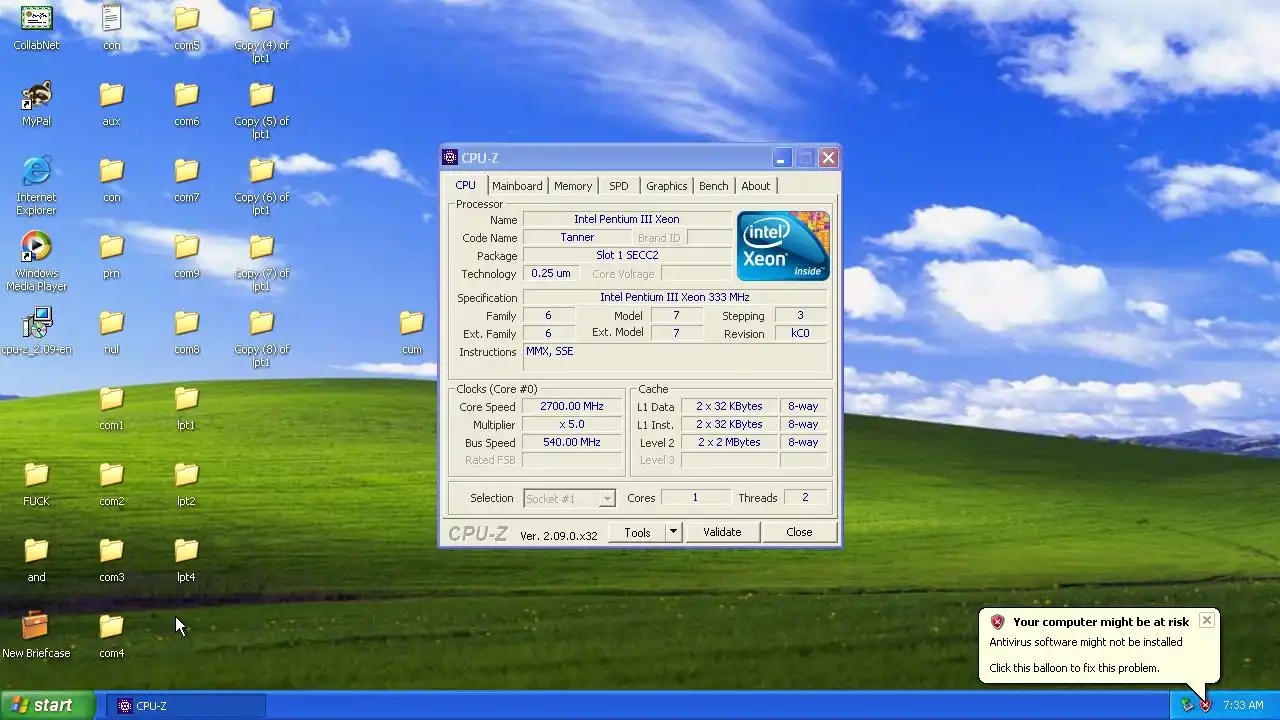
Task: Click the Tools button
Action: click(x=637, y=532)
